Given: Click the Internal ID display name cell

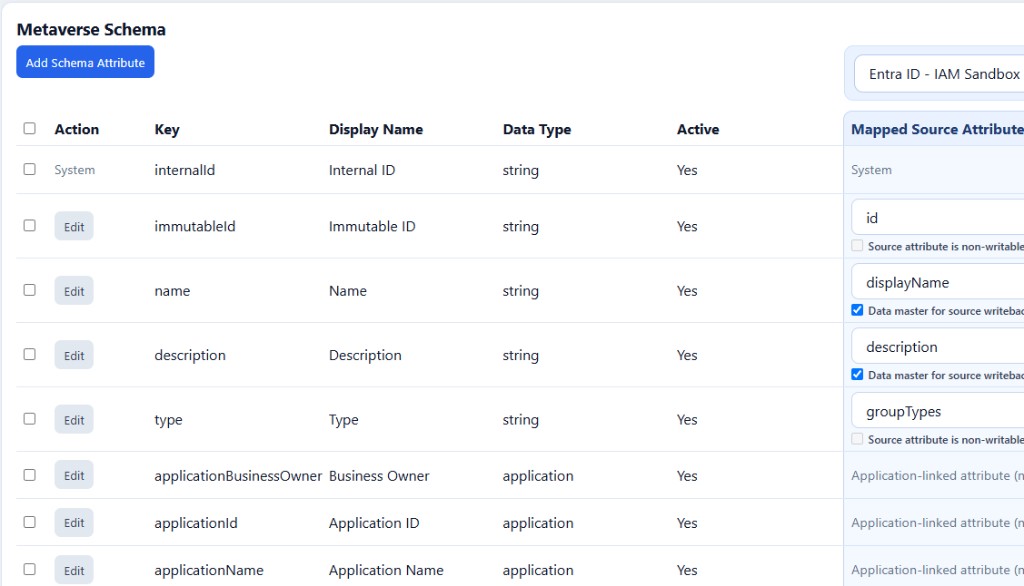Looking at the screenshot, I should (x=362, y=170).
